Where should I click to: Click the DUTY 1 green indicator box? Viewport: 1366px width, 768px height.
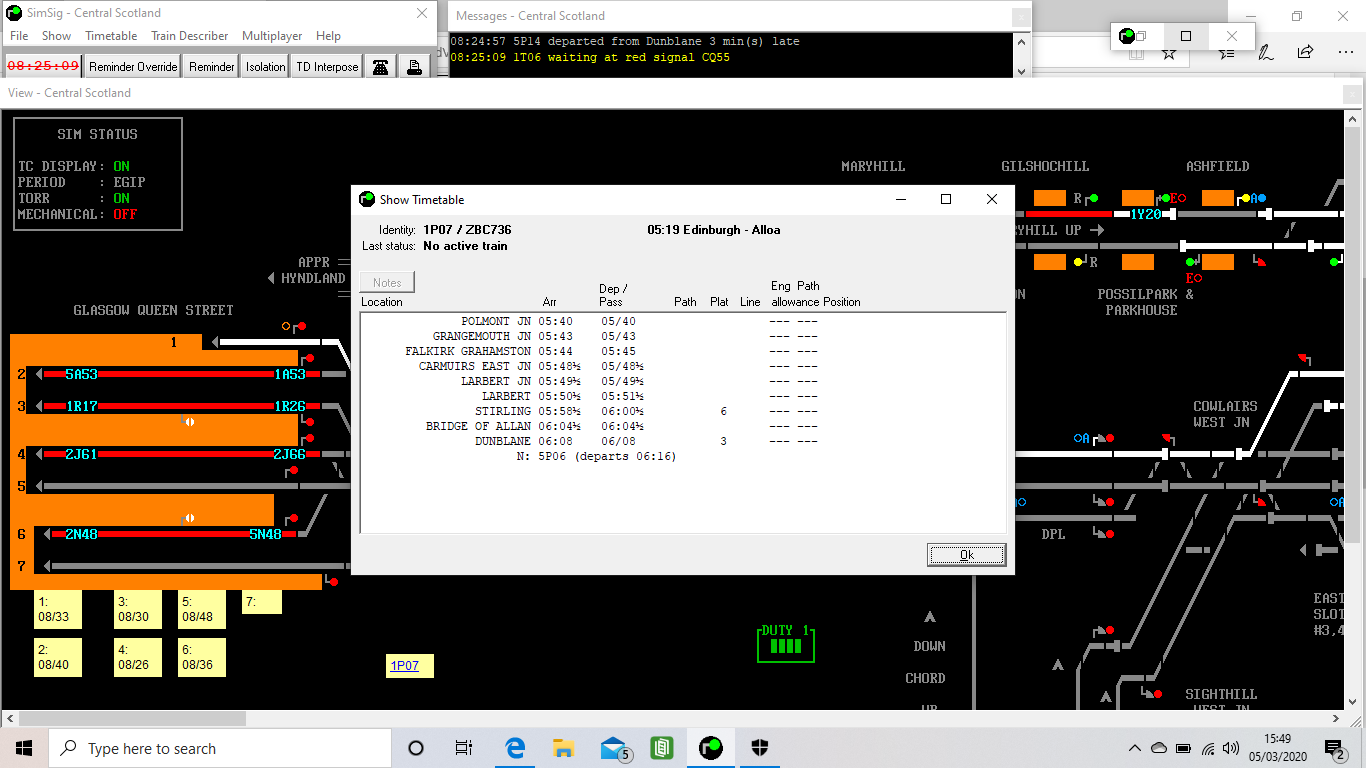pos(785,645)
